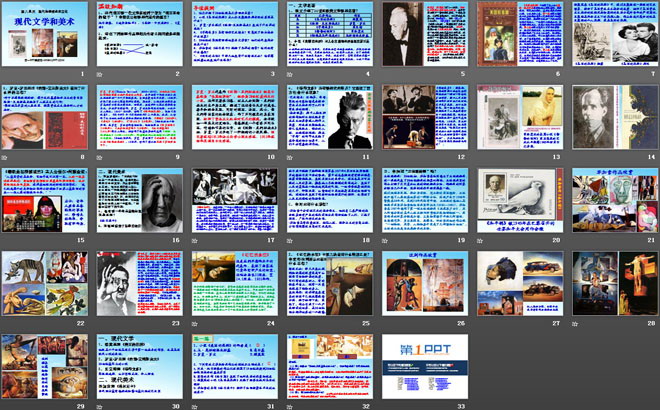
Task: Select slide 13 with woman in headscarf
Action: pos(520,117)
